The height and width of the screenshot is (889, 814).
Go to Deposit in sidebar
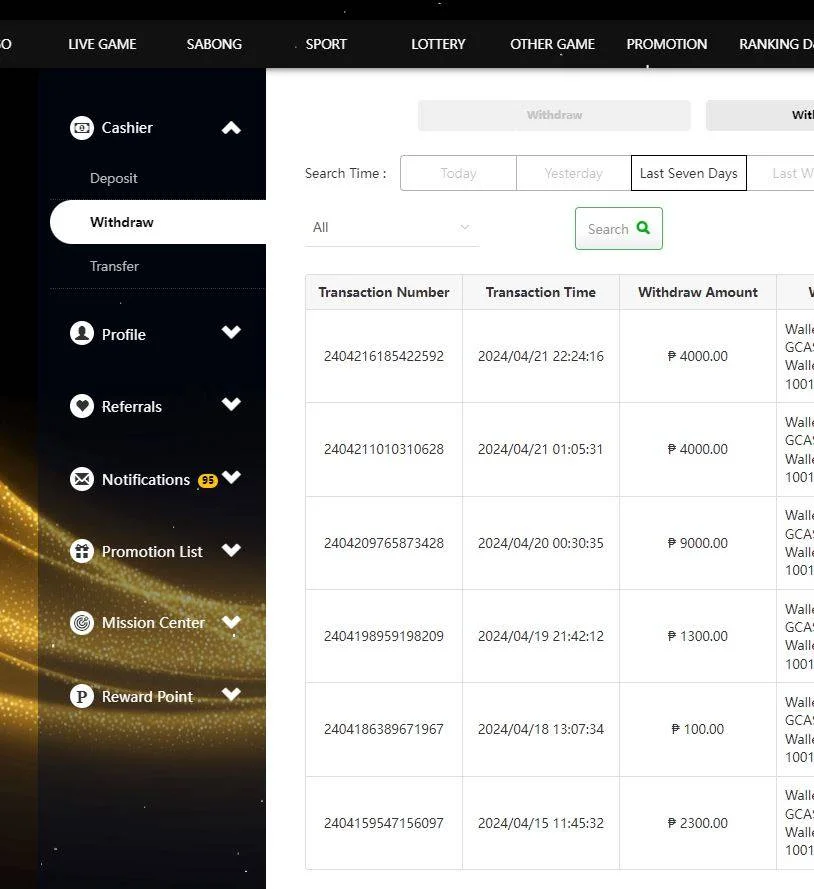(x=113, y=178)
